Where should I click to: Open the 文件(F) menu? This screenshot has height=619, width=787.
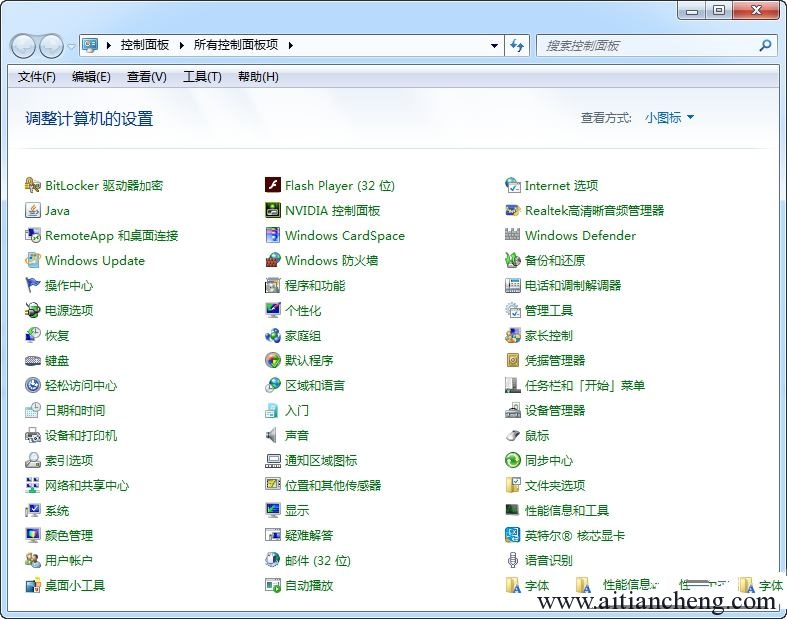point(37,77)
